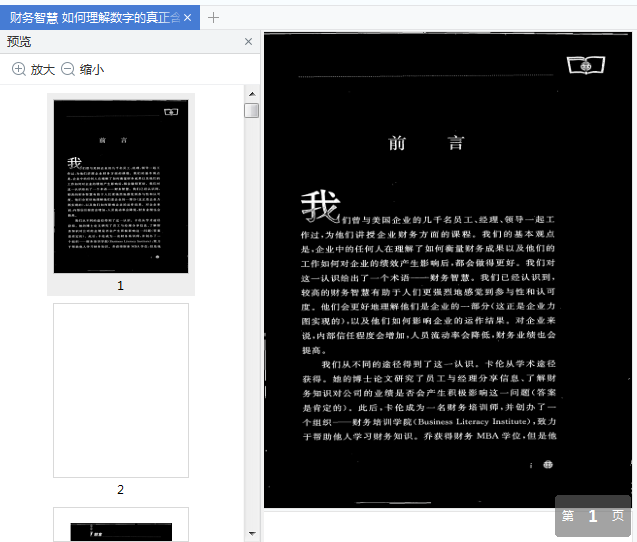The width and height of the screenshot is (637, 542).
Task: Click the thumbnail panel scrollbar handle
Action: click(x=252, y=111)
